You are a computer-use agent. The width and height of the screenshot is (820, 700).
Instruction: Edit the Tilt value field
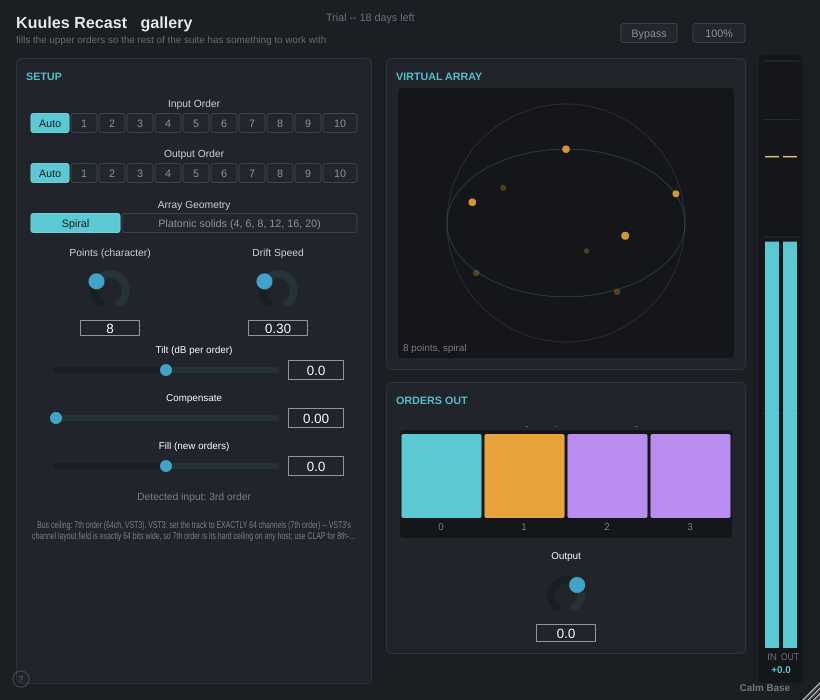coord(316,370)
